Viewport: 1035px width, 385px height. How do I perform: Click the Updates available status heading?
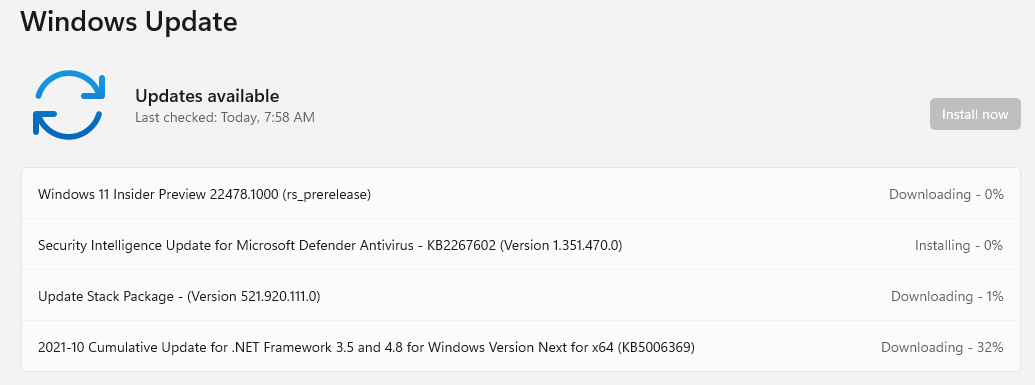coord(207,96)
